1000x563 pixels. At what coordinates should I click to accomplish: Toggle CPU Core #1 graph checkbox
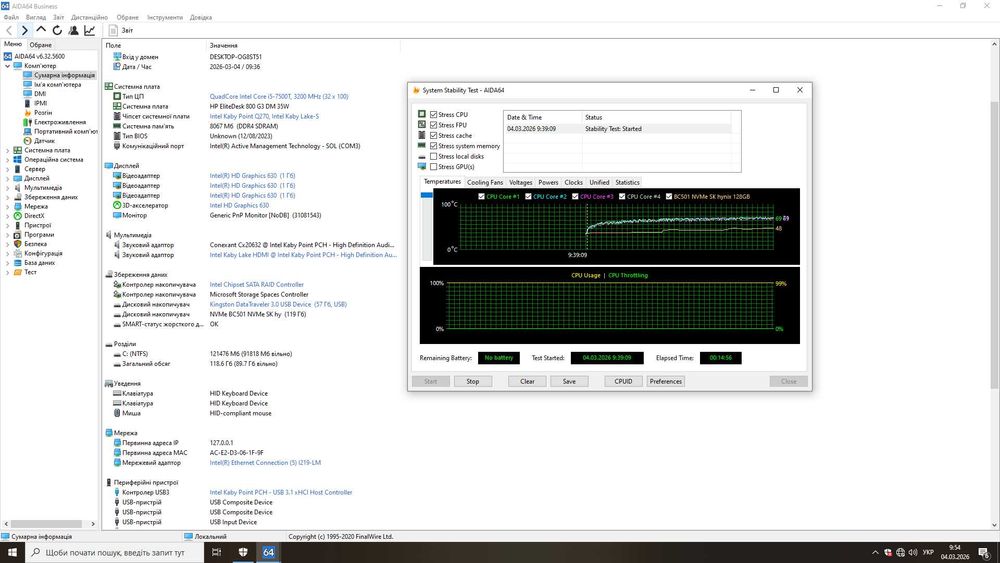(482, 196)
